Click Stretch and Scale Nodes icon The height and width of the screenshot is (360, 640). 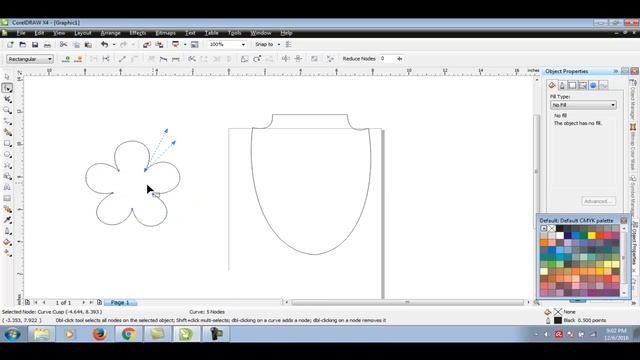click(244, 59)
